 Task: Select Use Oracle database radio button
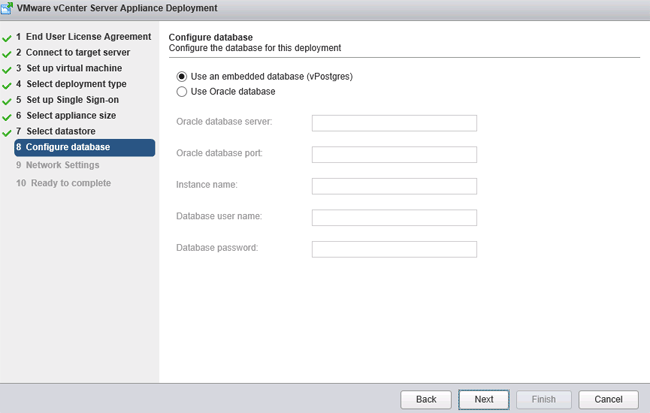[182, 92]
